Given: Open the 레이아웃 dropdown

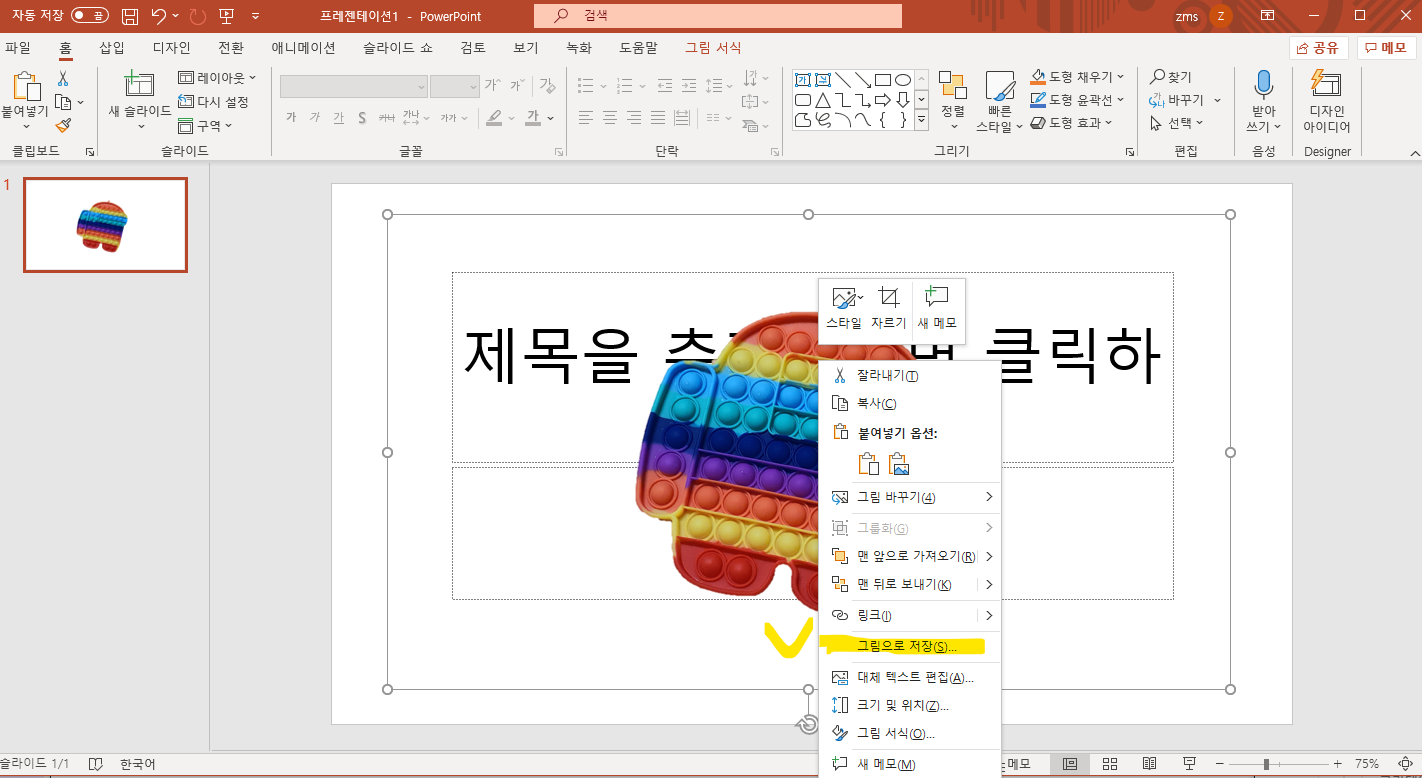Looking at the screenshot, I should tap(217, 77).
